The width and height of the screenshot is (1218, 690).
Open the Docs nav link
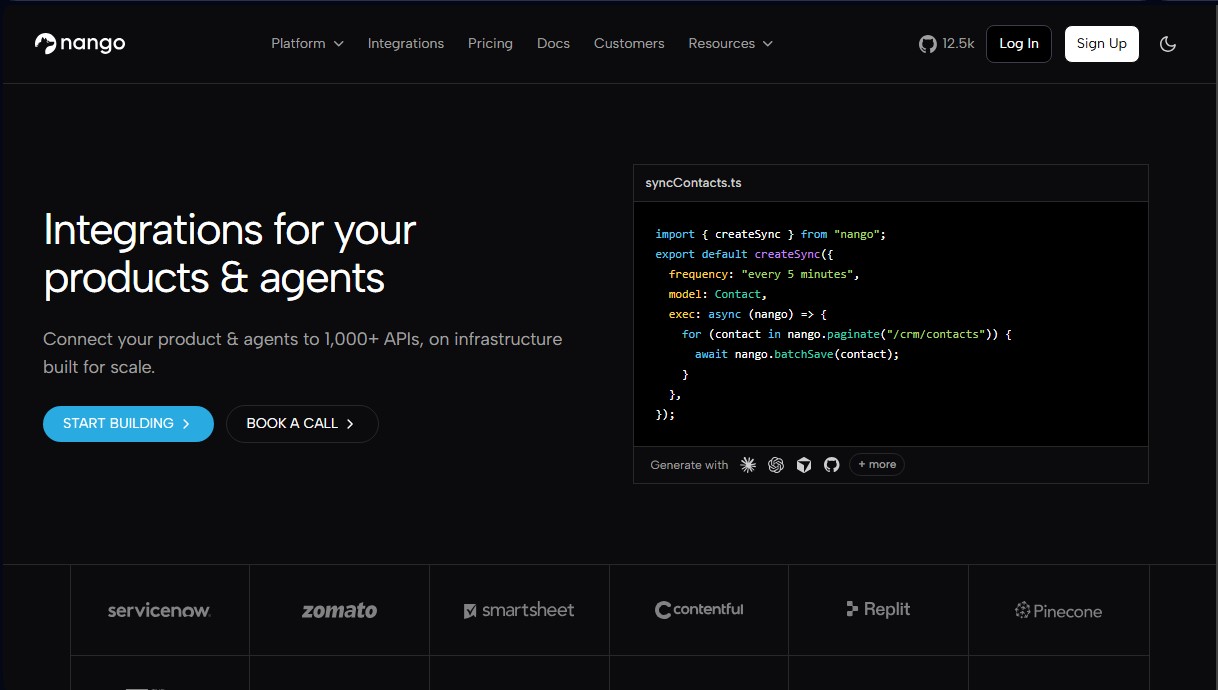click(x=553, y=44)
